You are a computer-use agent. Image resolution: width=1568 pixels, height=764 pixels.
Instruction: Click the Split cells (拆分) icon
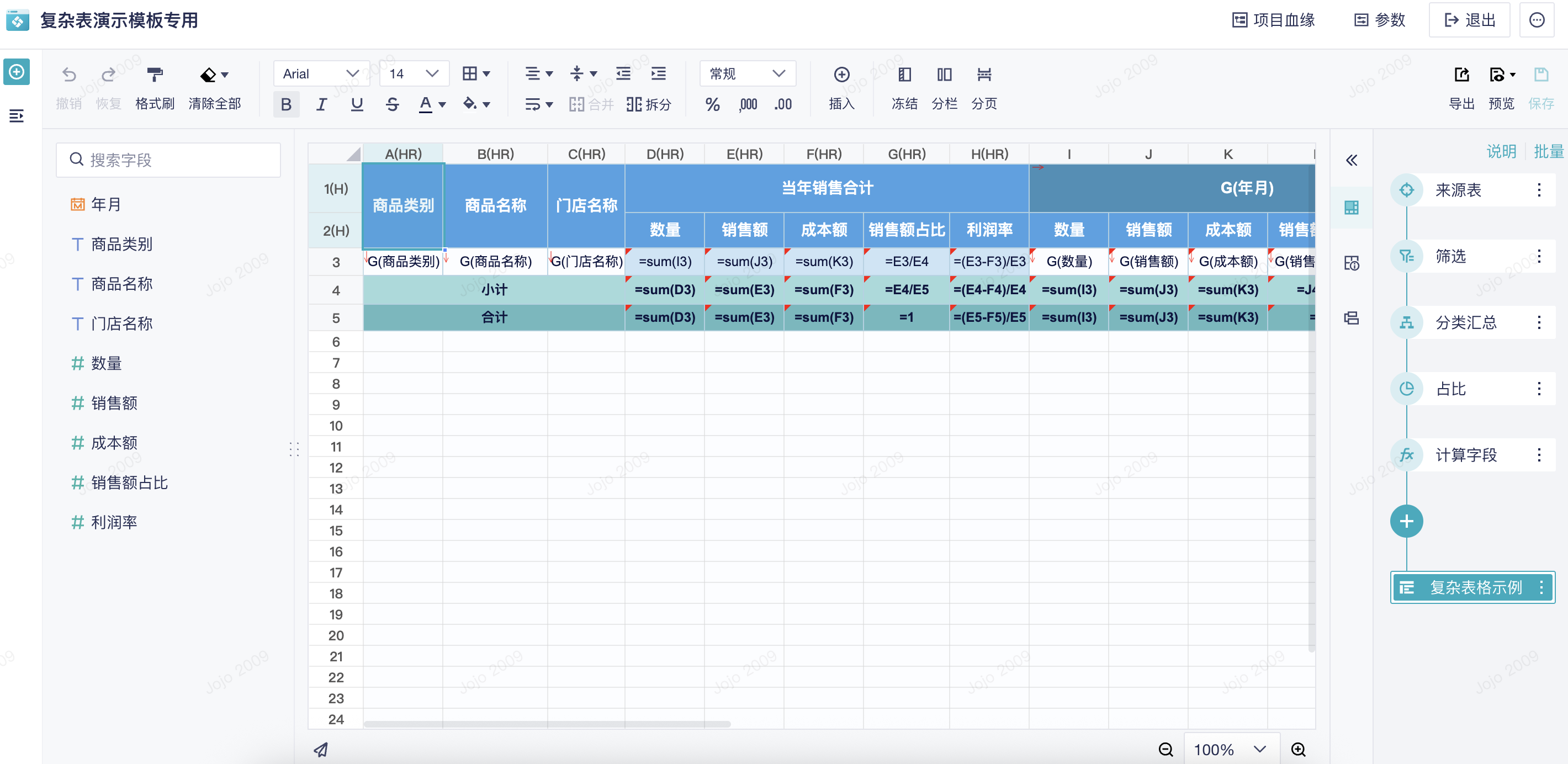click(634, 104)
